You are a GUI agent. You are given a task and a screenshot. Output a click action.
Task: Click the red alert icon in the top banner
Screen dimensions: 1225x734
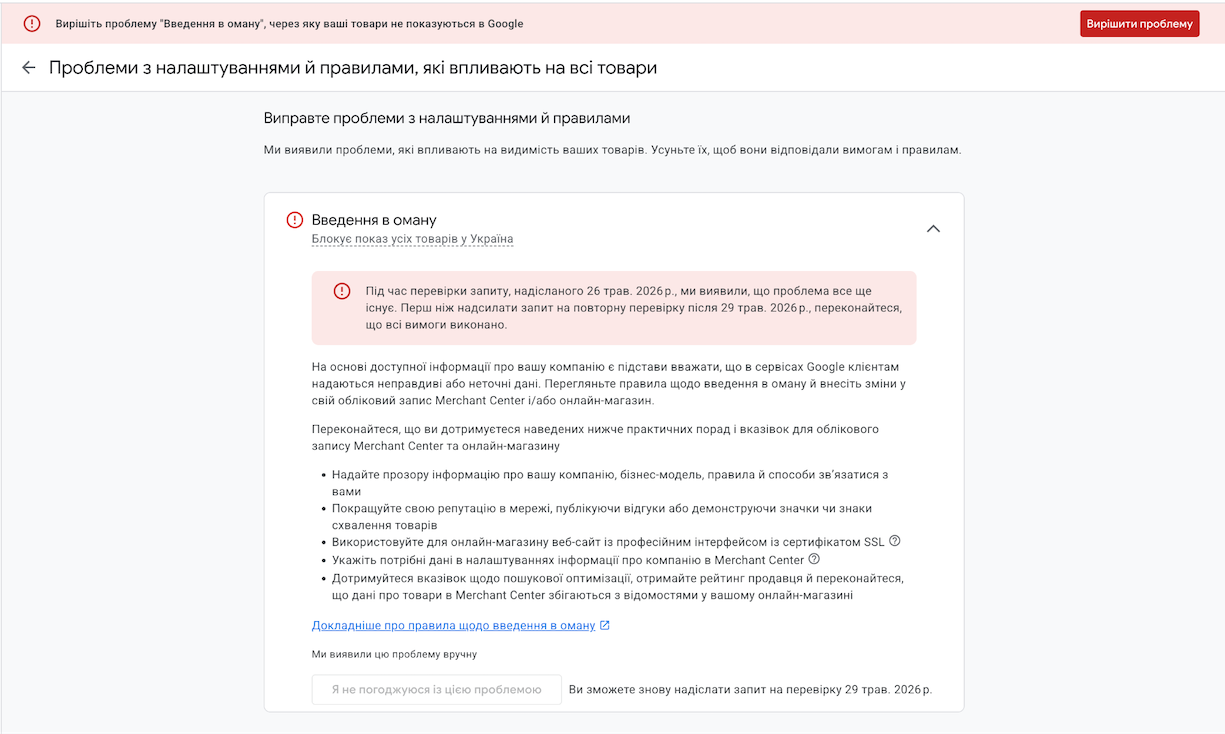[x=32, y=23]
